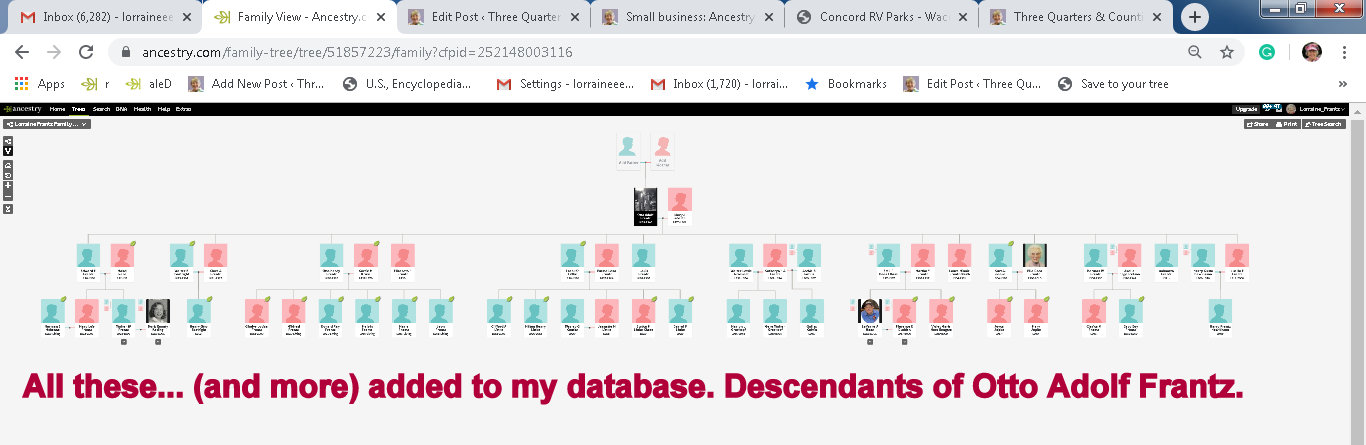1366x445 pixels.
Task: Open the Lorraine_Frantz account menu
Action: coord(1321,109)
